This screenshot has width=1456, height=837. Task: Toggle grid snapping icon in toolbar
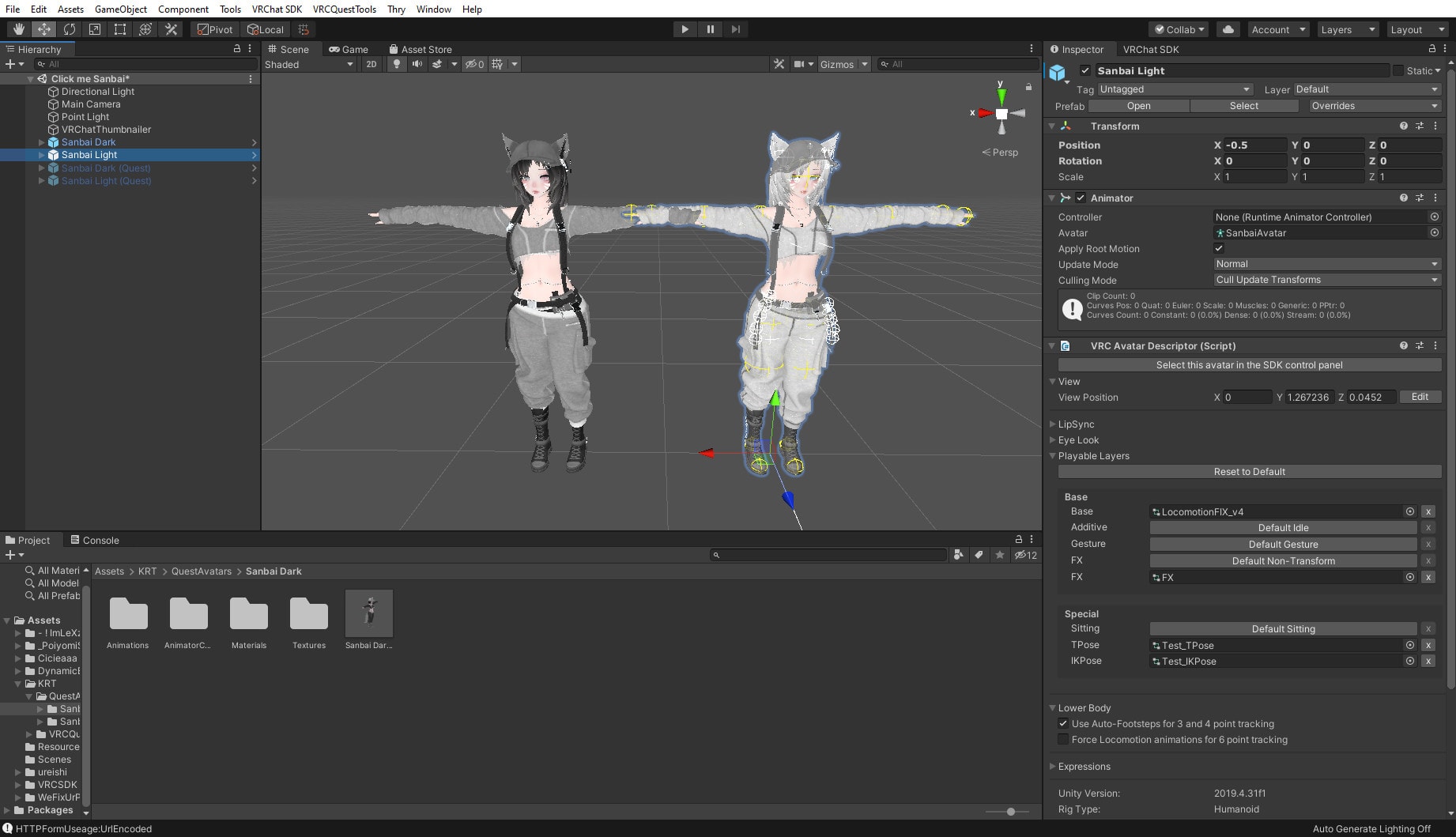point(304,29)
